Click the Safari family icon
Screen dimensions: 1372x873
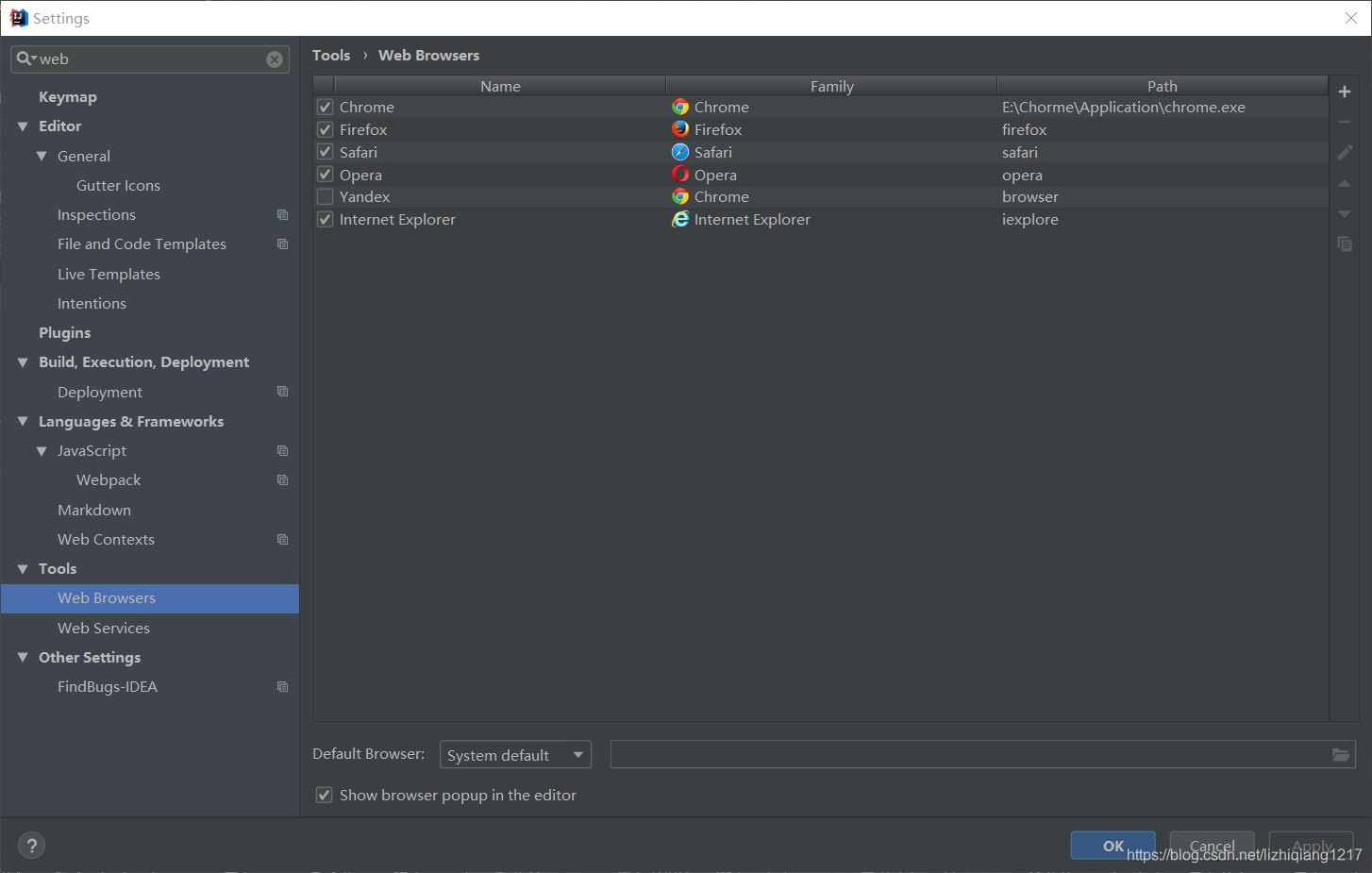(680, 152)
